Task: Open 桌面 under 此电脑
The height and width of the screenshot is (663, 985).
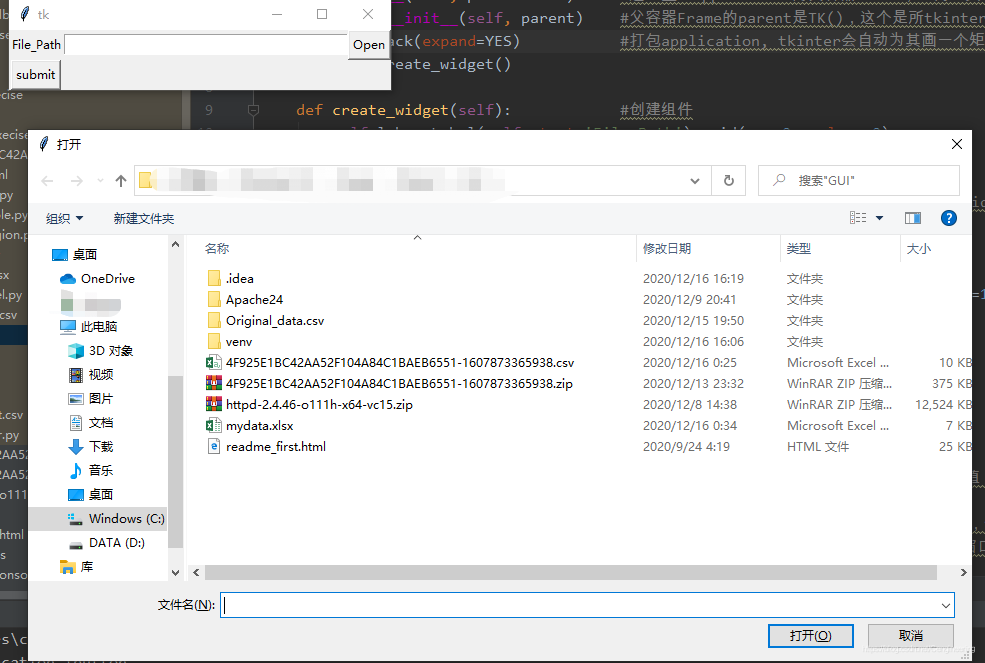Action: coord(101,495)
